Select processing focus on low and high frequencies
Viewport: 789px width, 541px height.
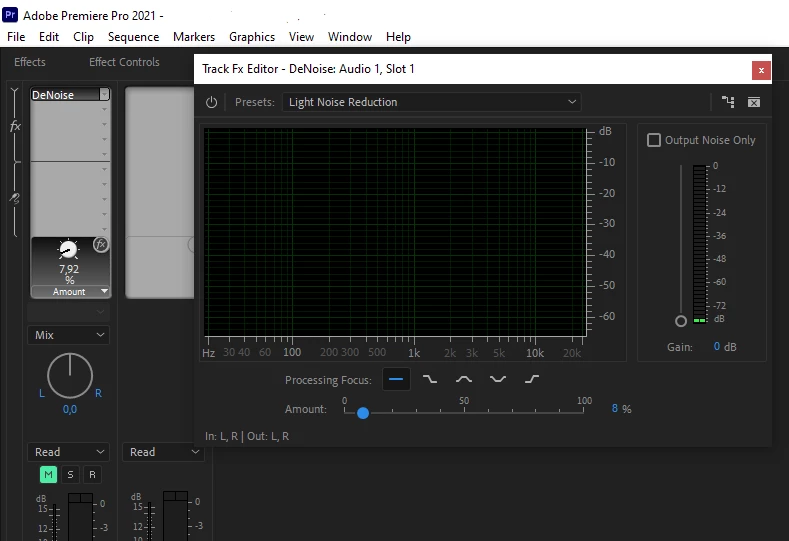click(498, 379)
